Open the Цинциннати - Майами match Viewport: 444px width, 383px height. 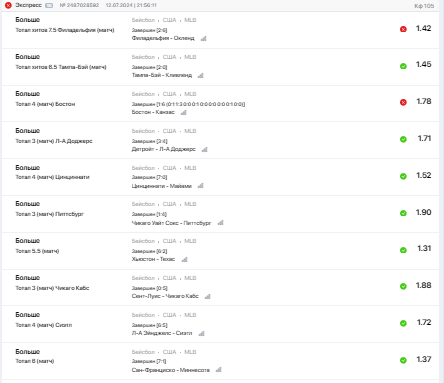(x=162, y=186)
